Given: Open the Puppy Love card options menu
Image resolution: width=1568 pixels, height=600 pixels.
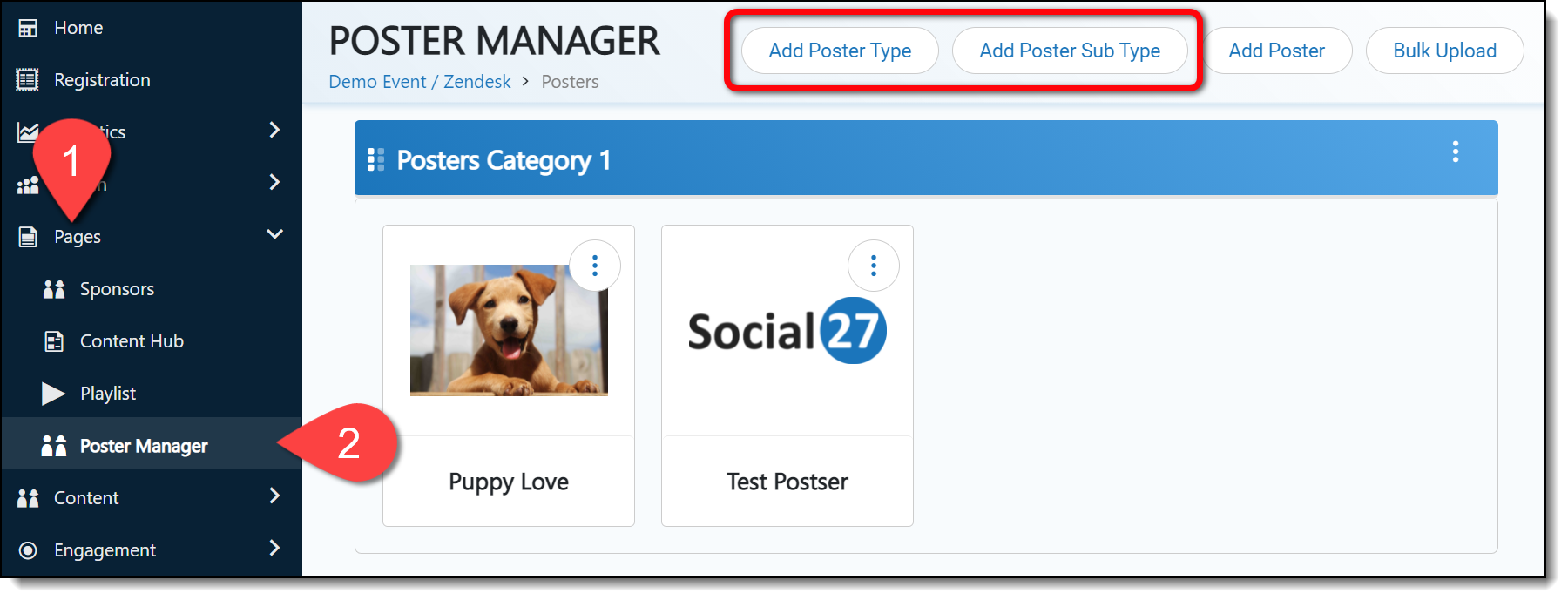Looking at the screenshot, I should click(595, 266).
